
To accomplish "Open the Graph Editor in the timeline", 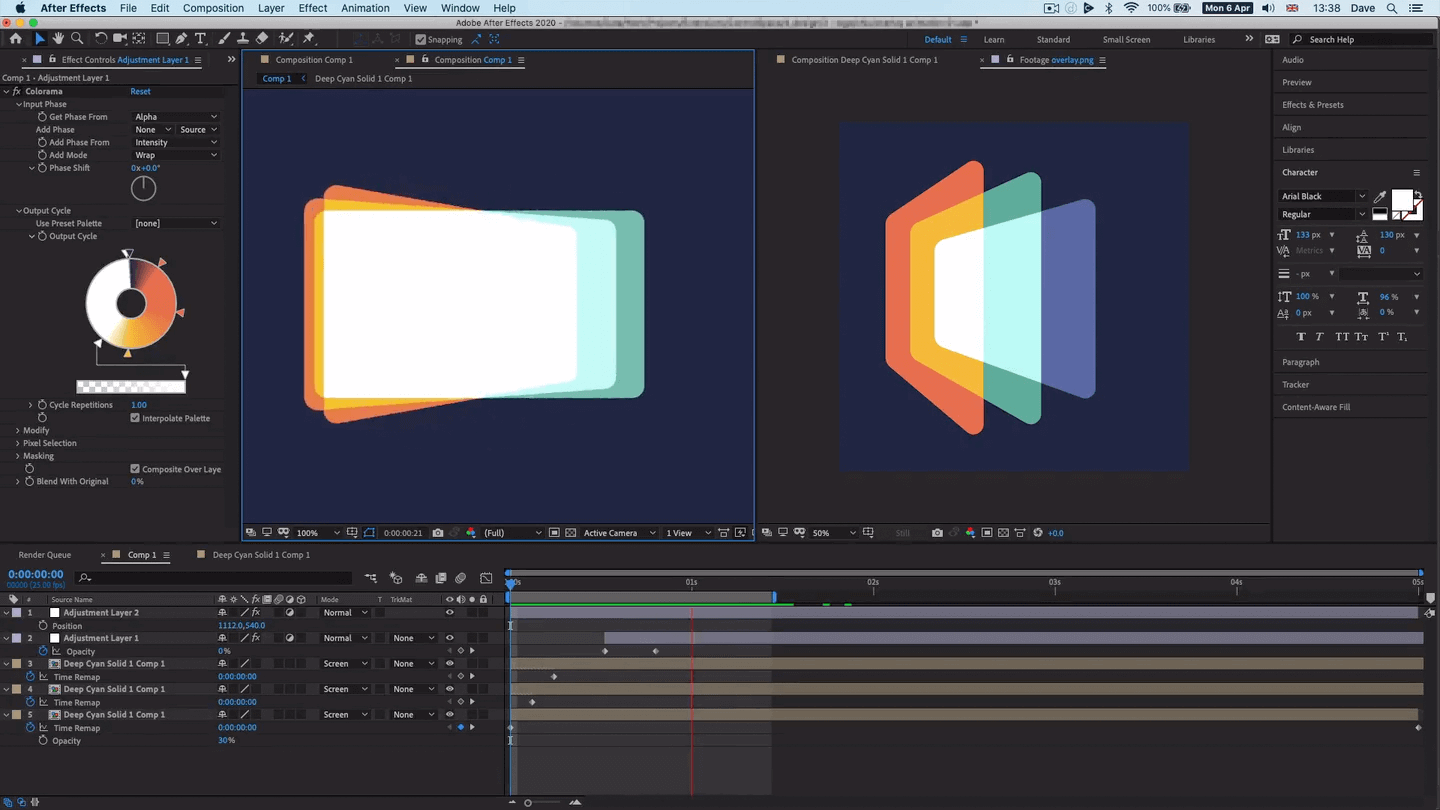I will (x=486, y=578).
